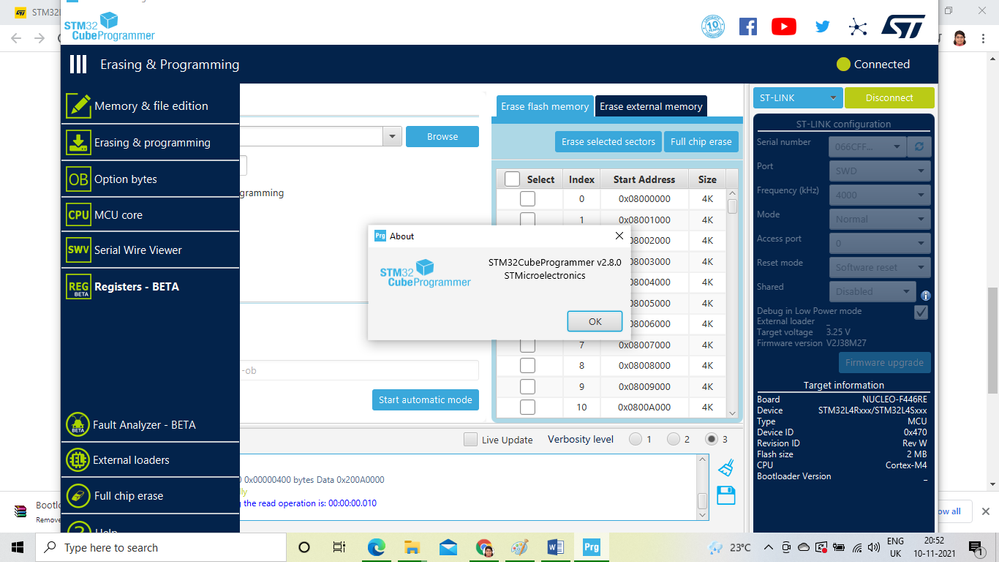
Task: Open MCU core menu item
Action: click(x=119, y=215)
